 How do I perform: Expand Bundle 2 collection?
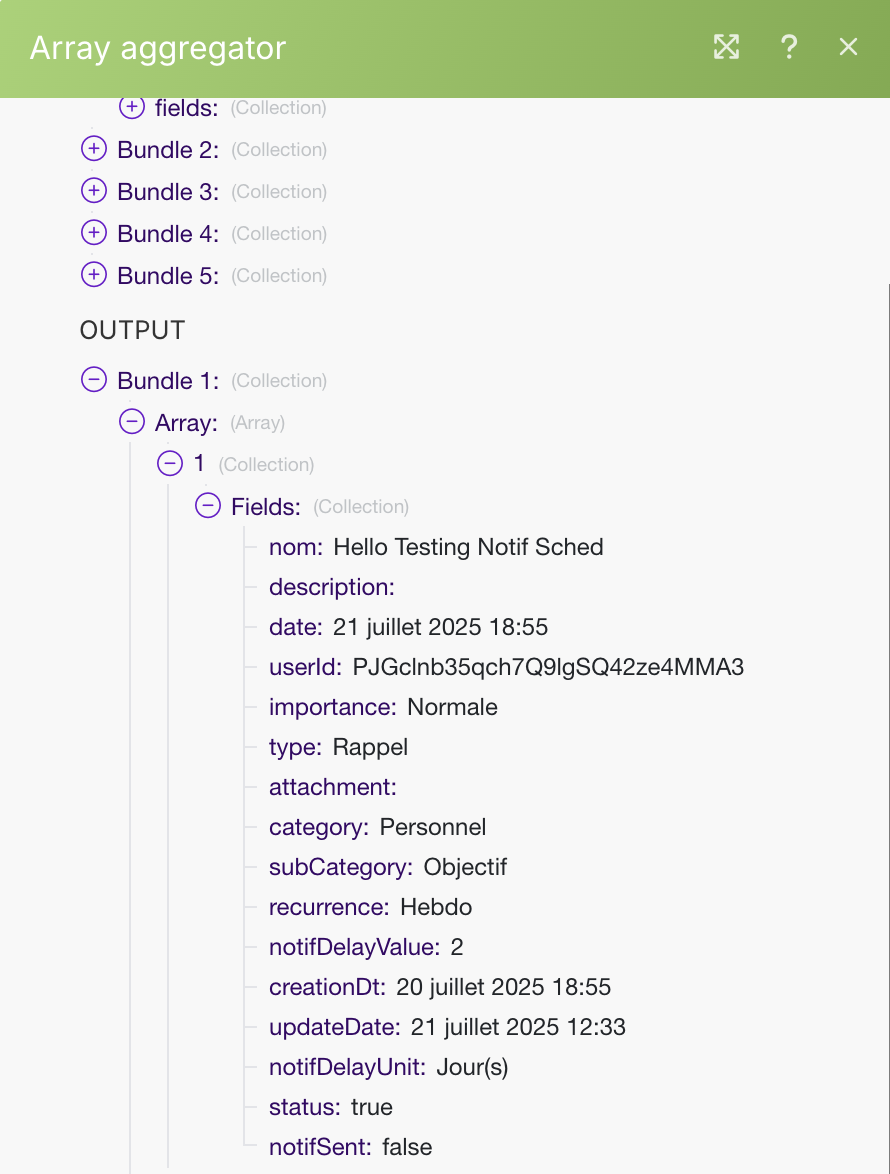pyautogui.click(x=93, y=149)
